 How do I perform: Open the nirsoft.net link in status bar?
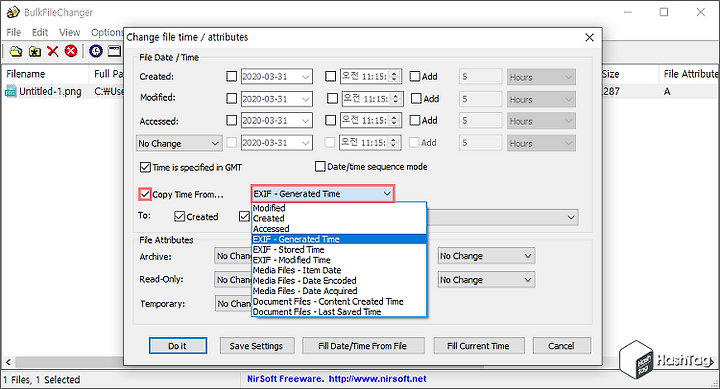377,379
